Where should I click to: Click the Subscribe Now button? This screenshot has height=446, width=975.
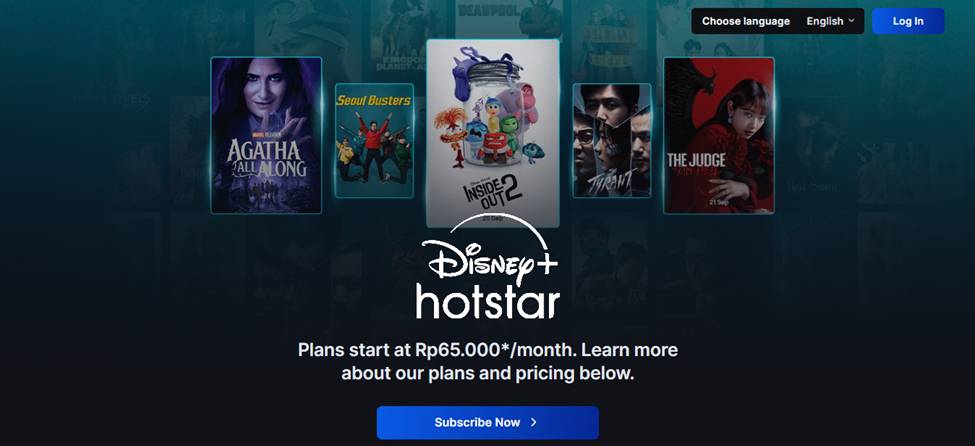coord(488,422)
